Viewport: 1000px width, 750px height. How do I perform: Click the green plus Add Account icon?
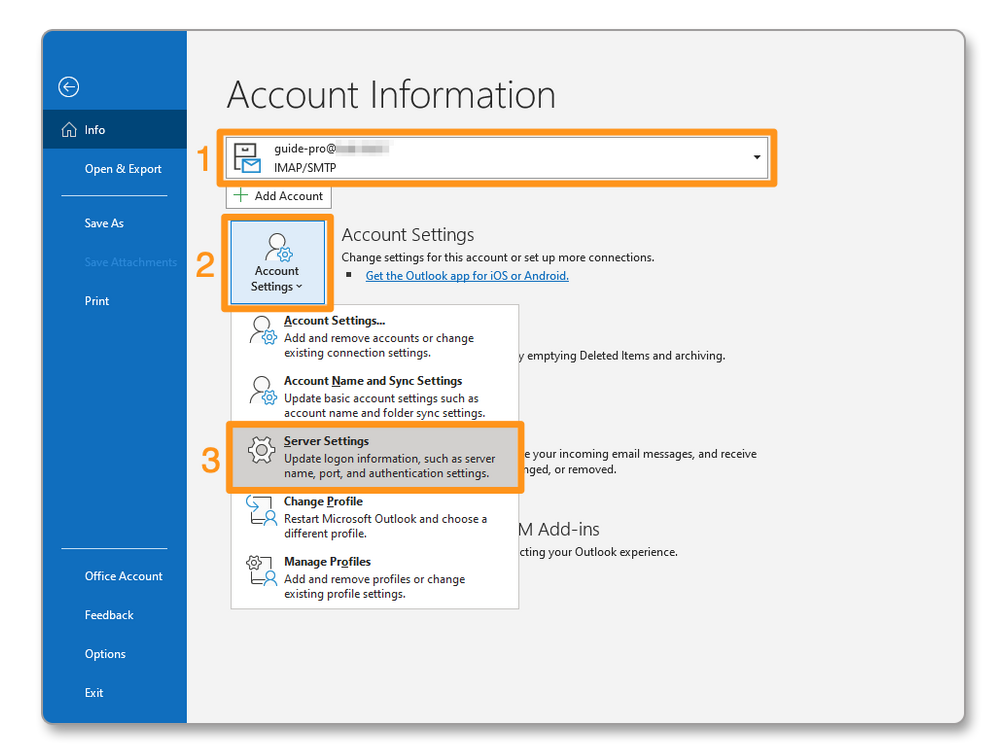241,196
